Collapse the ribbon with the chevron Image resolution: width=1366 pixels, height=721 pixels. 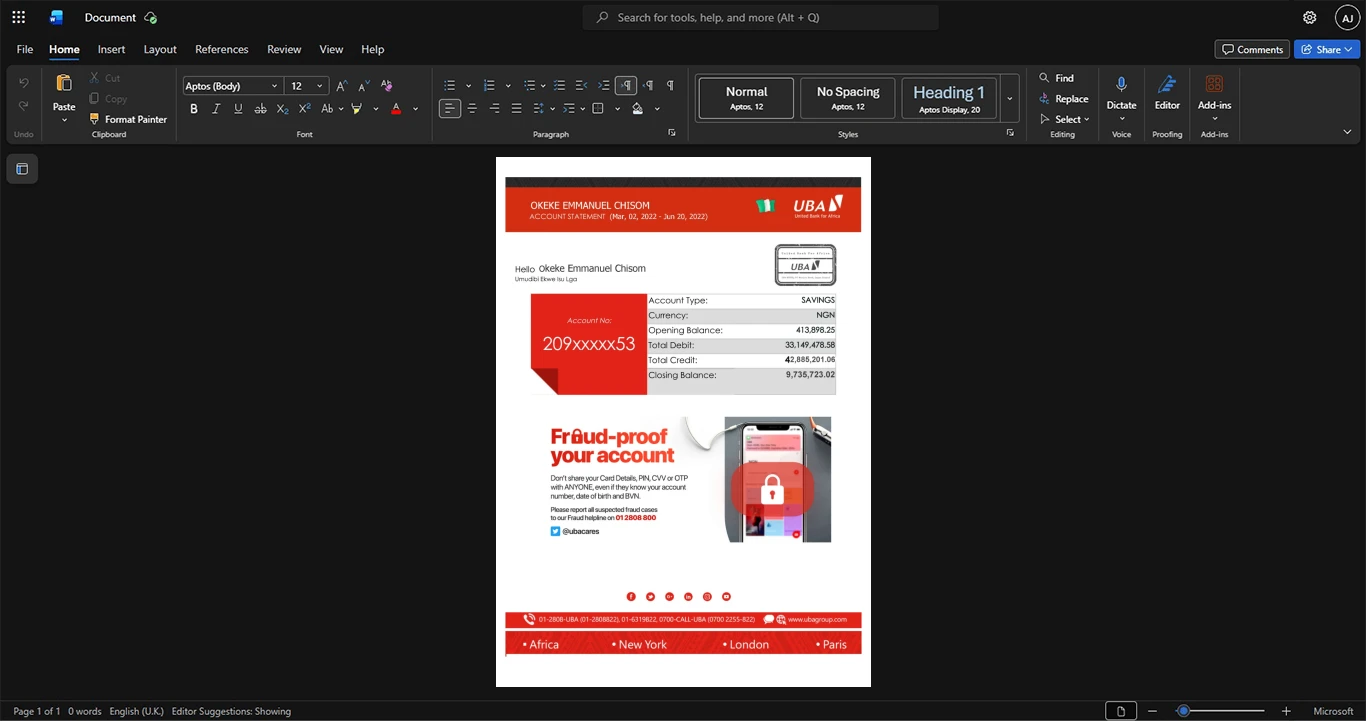point(1347,132)
